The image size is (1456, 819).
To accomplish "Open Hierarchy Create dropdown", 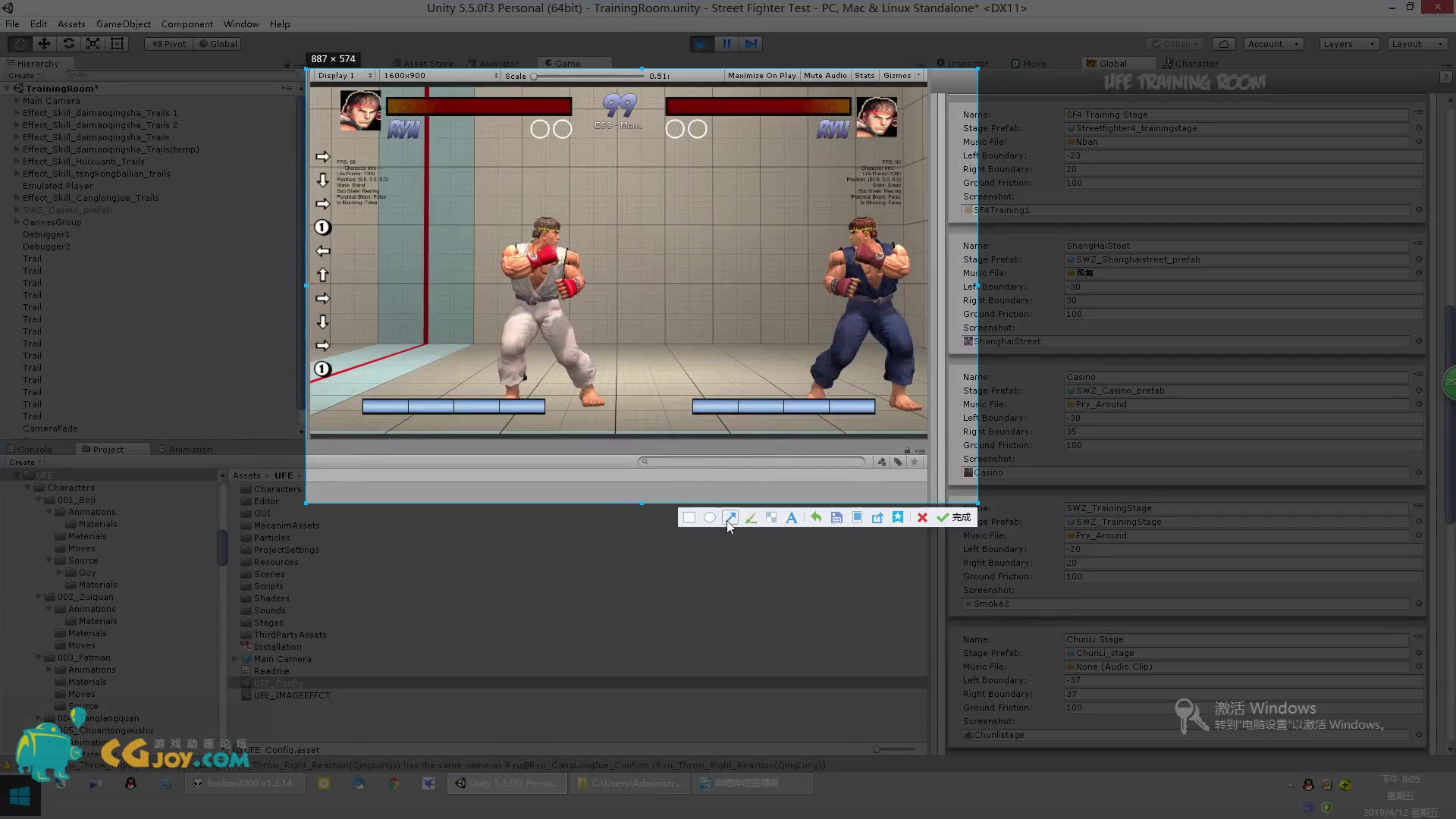I will (24, 76).
